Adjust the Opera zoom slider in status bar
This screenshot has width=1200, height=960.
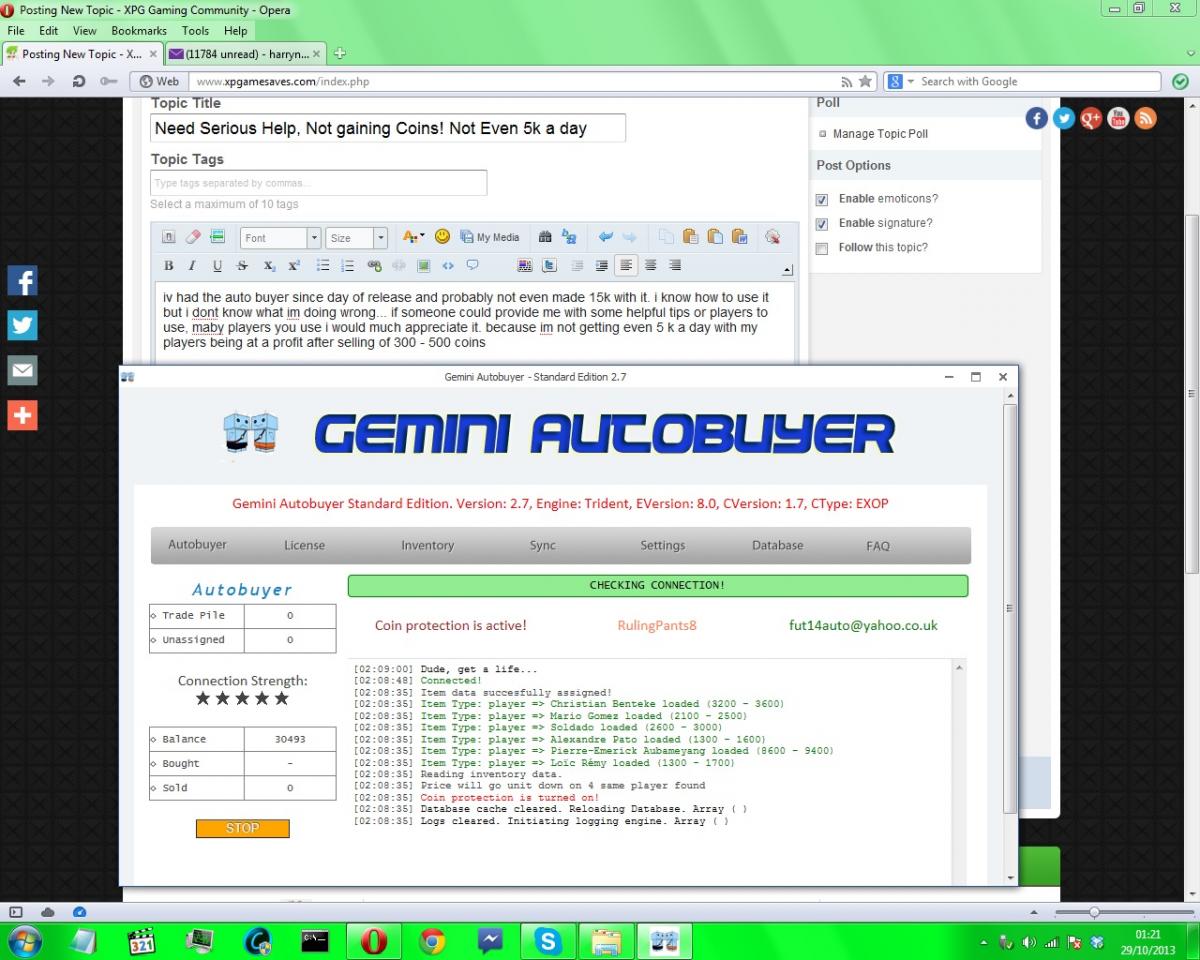click(x=1094, y=912)
